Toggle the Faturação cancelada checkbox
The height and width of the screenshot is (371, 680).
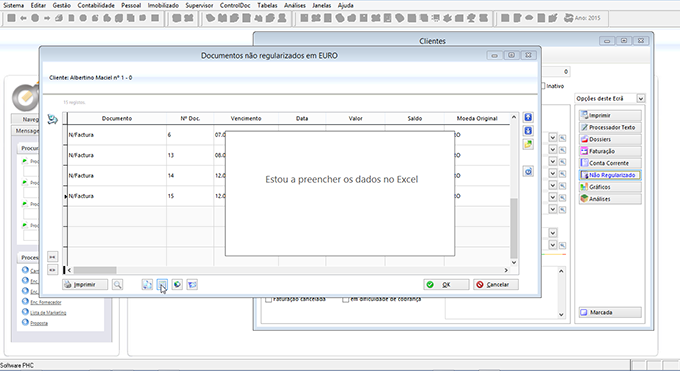268,299
